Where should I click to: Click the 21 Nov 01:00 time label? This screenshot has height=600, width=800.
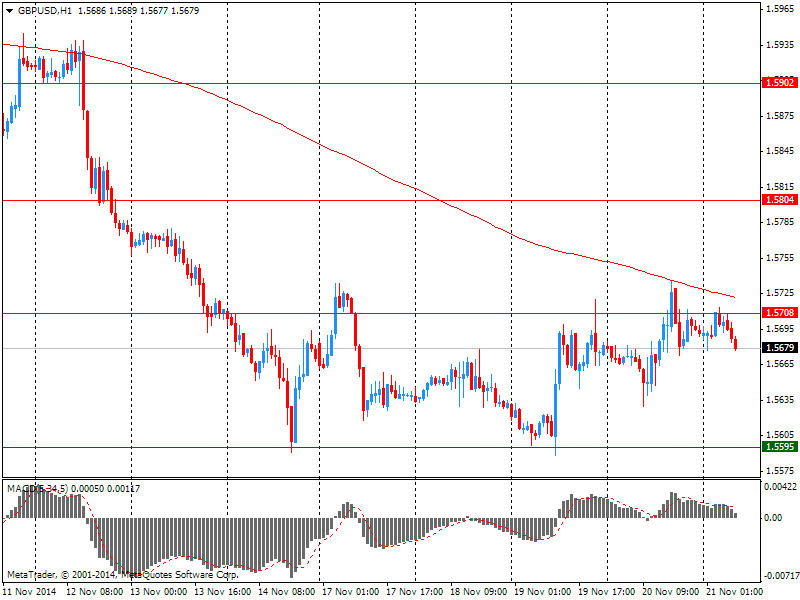[735, 592]
